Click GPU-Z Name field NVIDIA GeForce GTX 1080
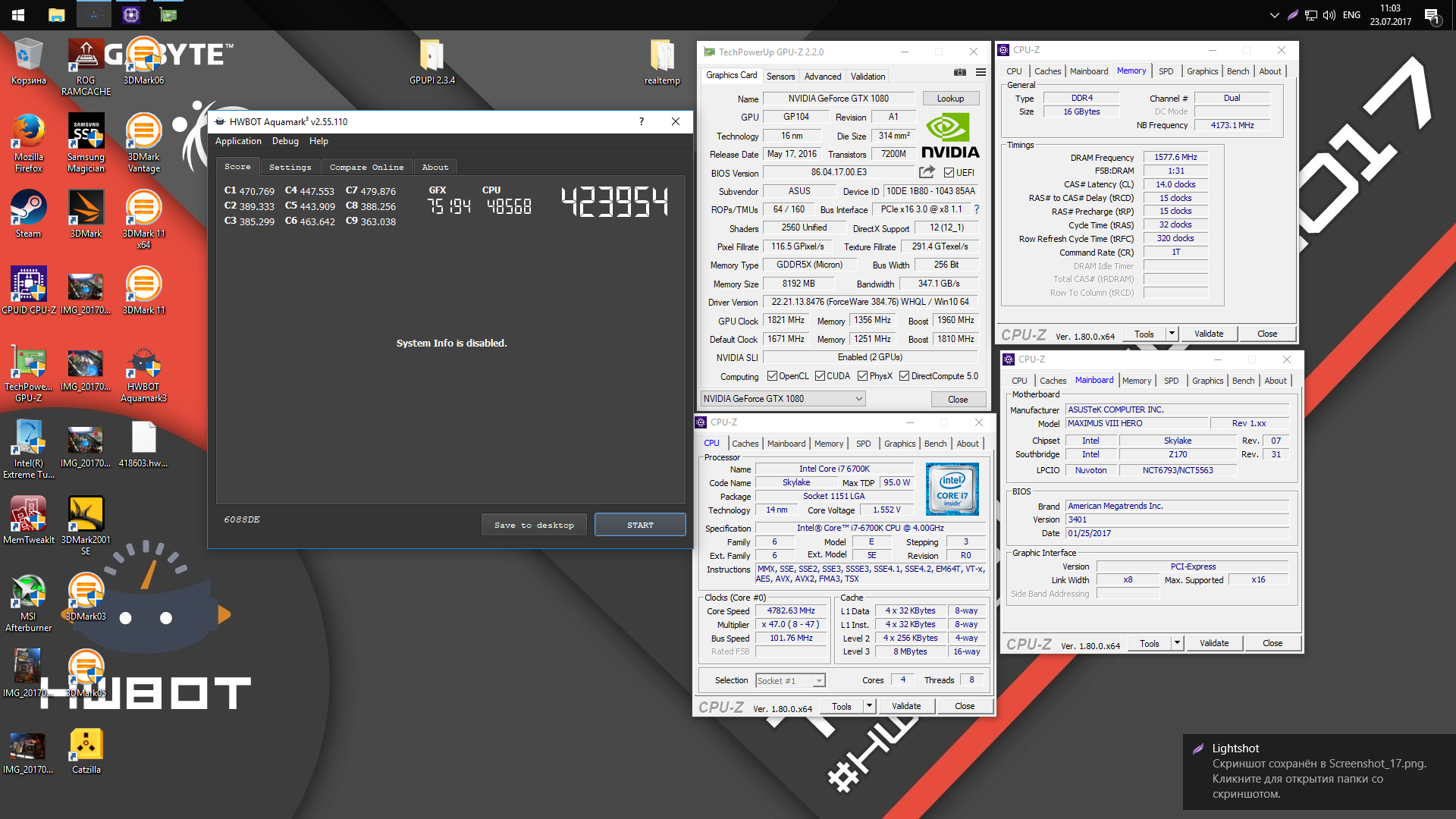The image size is (1456, 819). (838, 99)
